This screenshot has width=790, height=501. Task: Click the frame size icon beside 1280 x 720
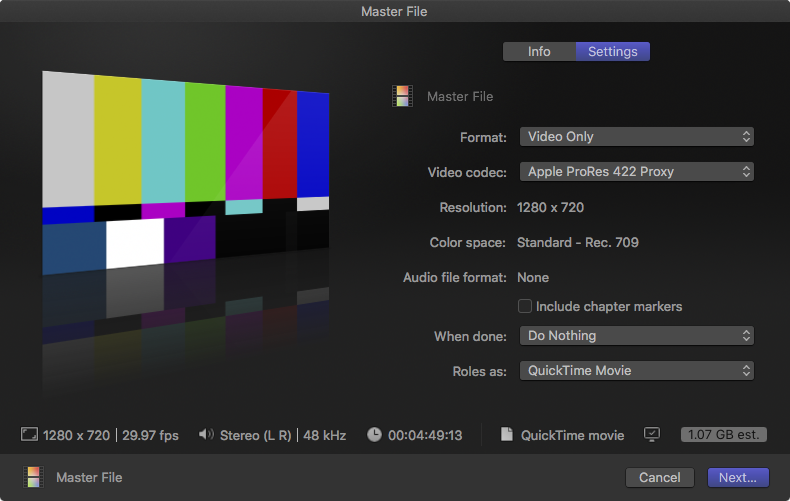29,434
